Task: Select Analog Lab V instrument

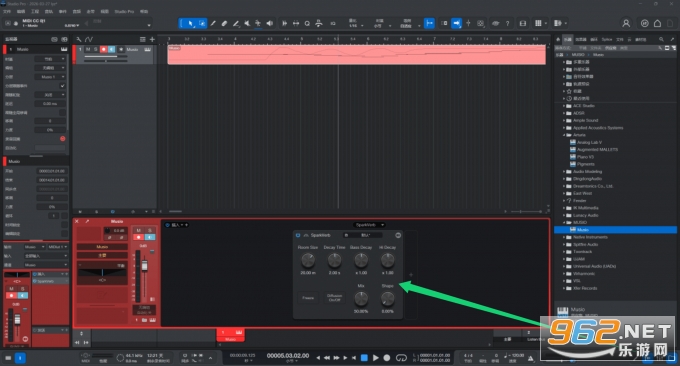Action: tap(589, 142)
